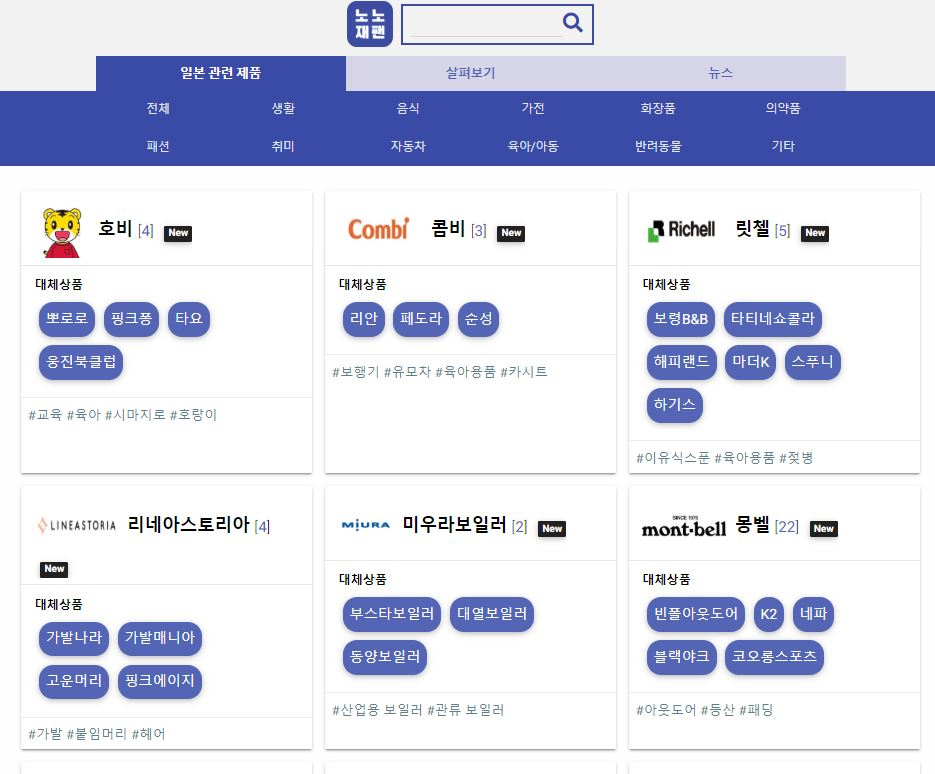
Task: Open the 몽벨 card title
Action: click(753, 524)
